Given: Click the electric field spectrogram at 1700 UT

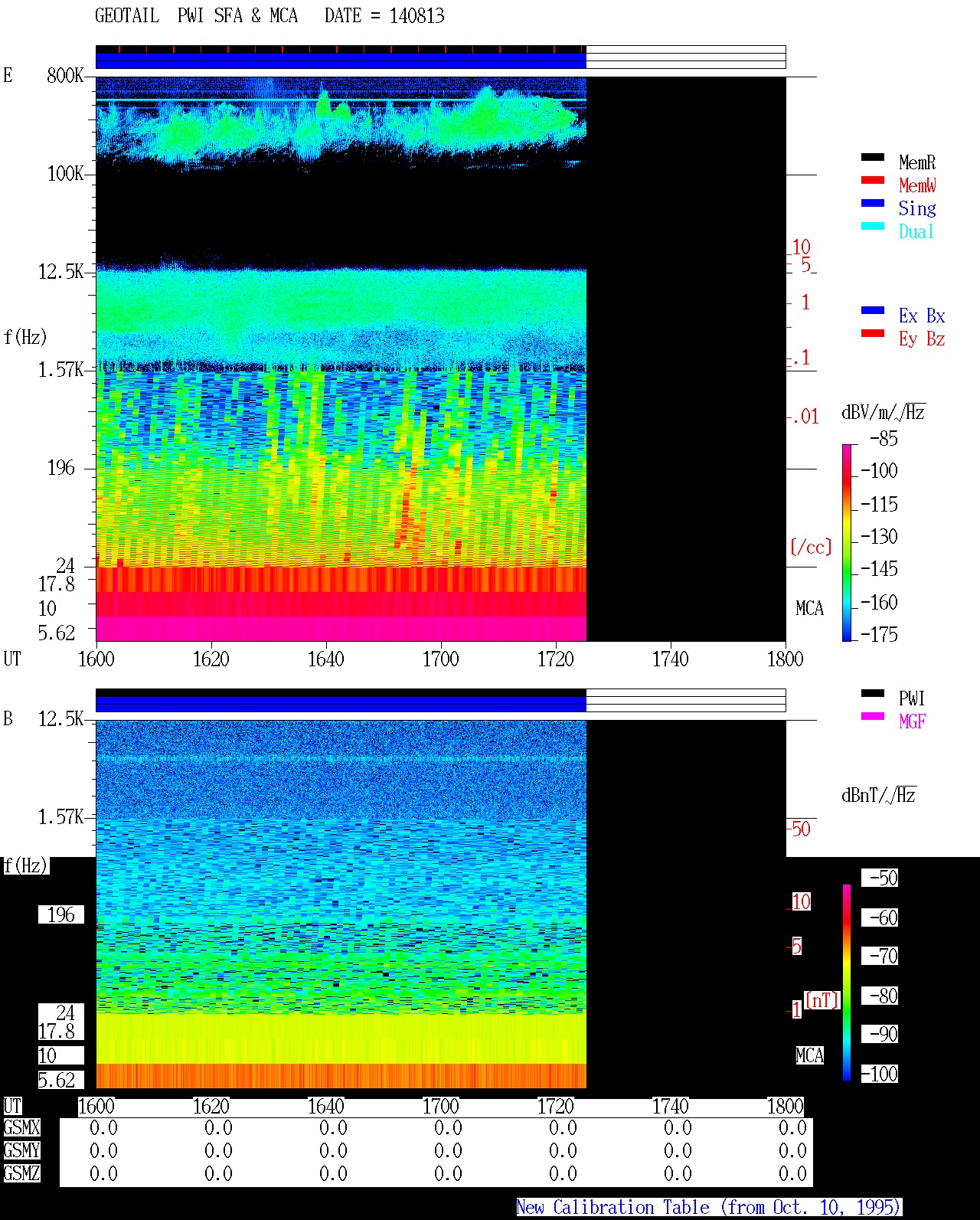Looking at the screenshot, I should pyautogui.click(x=441, y=358).
